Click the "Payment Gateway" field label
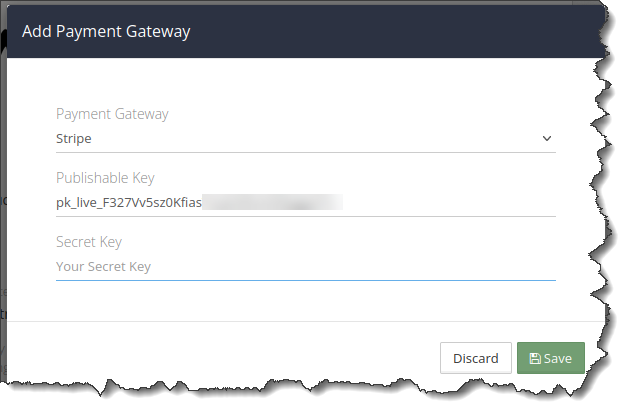Screen dimensions: 634x420 [x=112, y=114]
